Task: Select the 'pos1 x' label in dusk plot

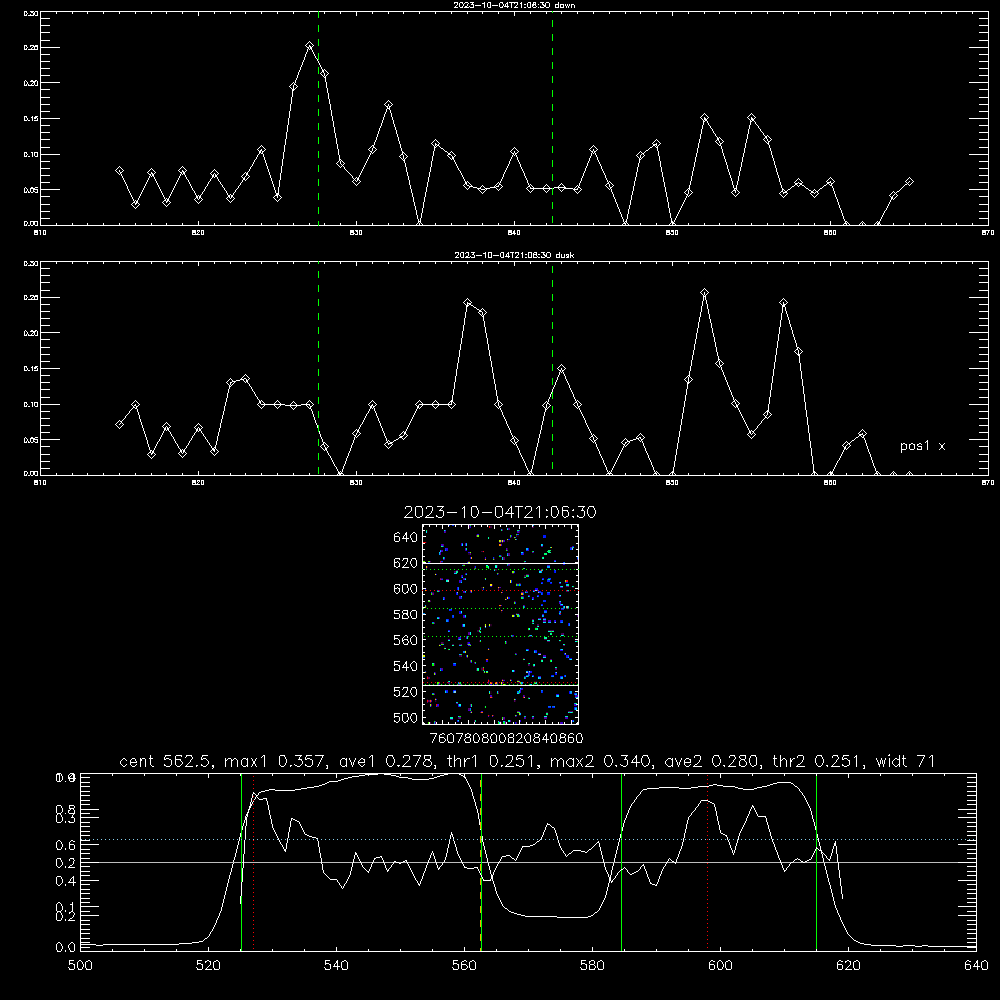Action: (922, 446)
